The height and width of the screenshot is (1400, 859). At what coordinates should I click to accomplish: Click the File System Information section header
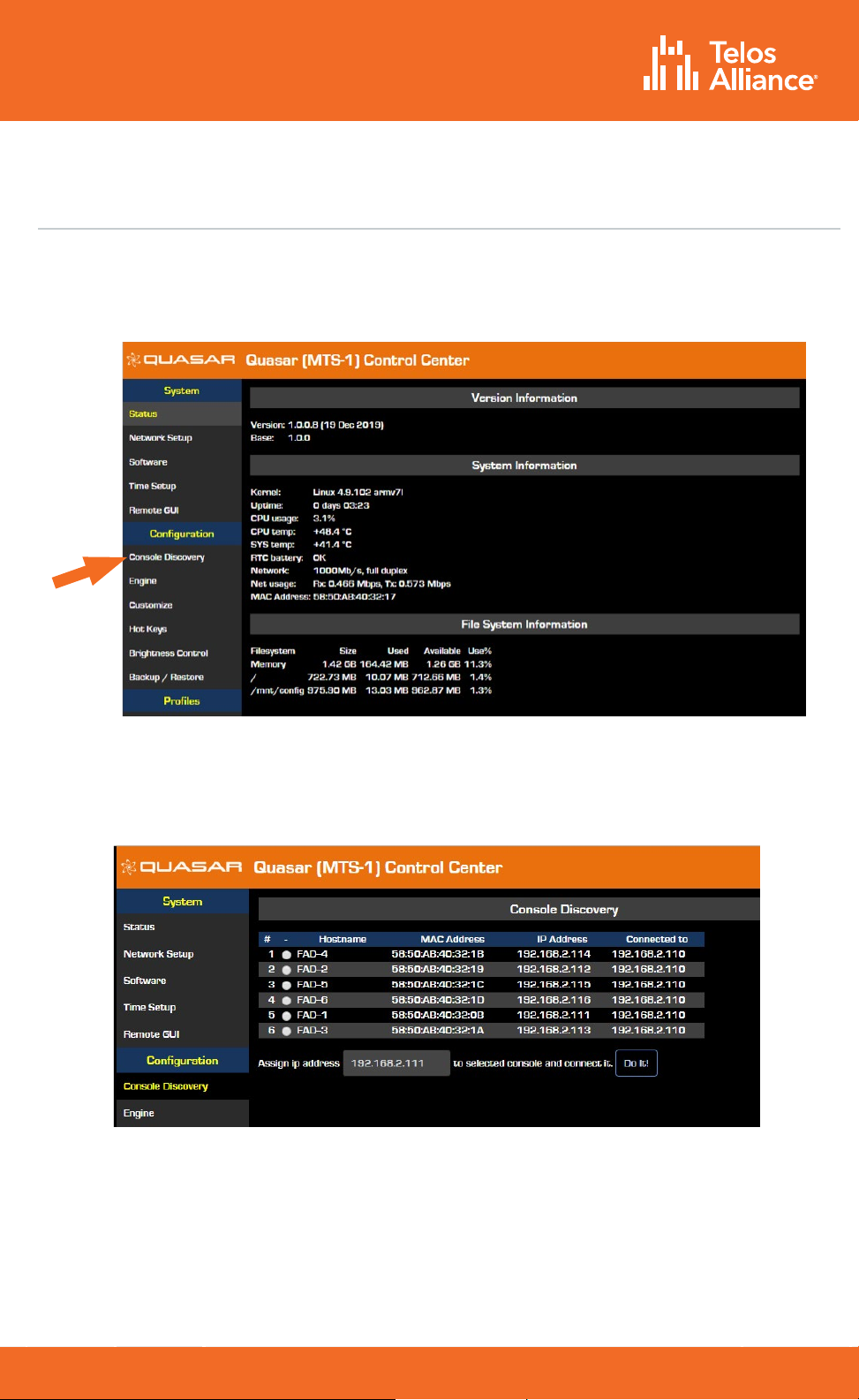(524, 624)
